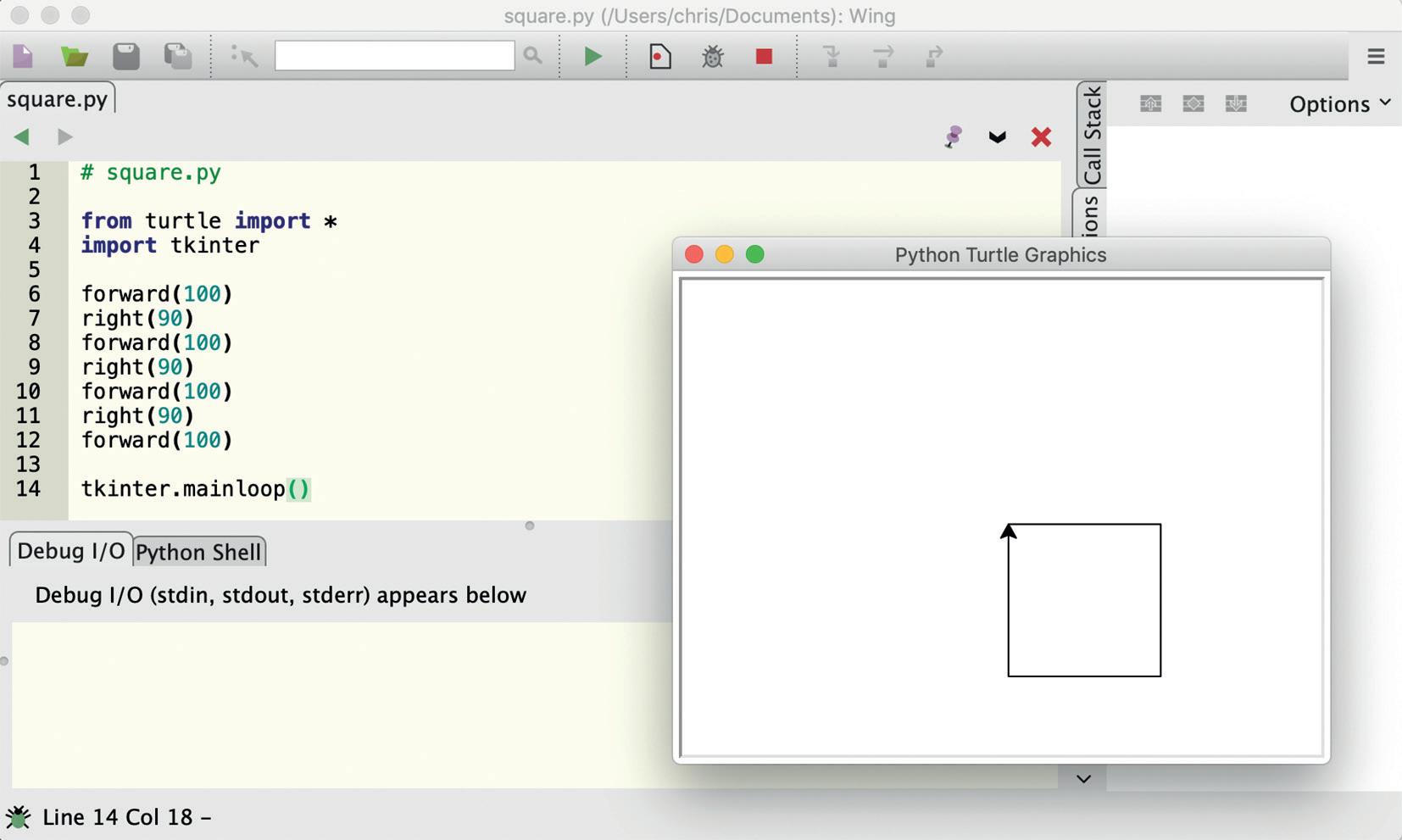Click in the Debug I/O output area

(342, 704)
